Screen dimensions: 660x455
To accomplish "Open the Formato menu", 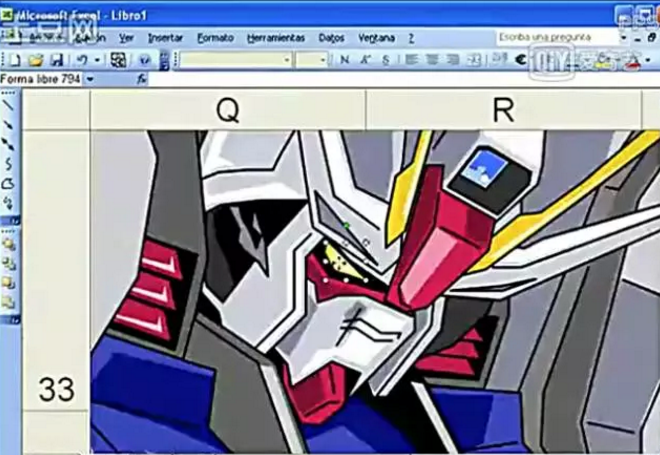I will [x=216, y=38].
